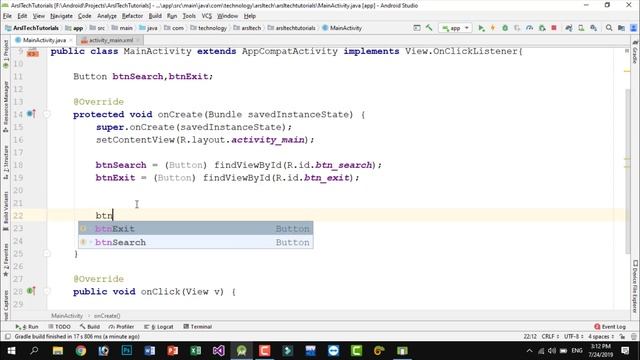Change the CRLF line separator setting
This screenshot has width=640, height=360.
point(550,336)
